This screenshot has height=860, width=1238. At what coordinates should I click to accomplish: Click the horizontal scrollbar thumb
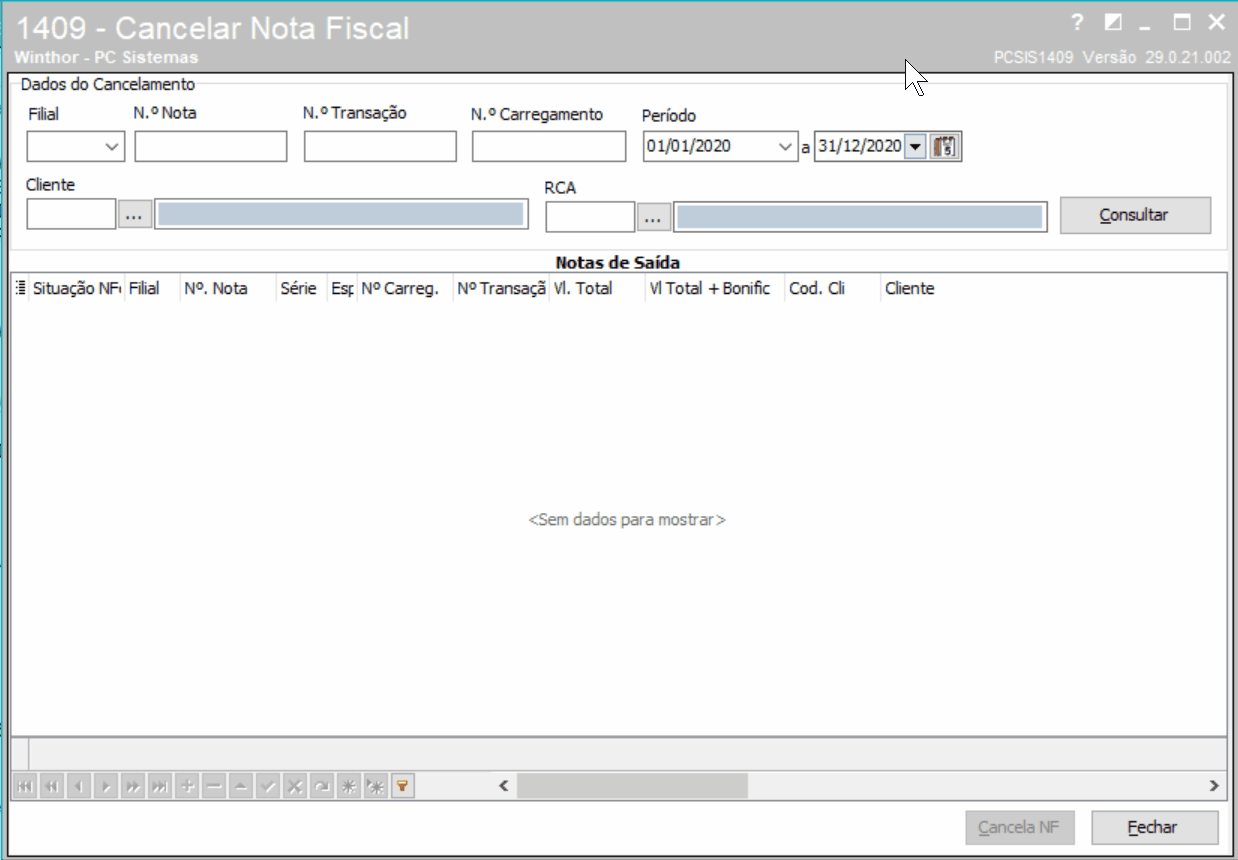pyautogui.click(x=632, y=786)
